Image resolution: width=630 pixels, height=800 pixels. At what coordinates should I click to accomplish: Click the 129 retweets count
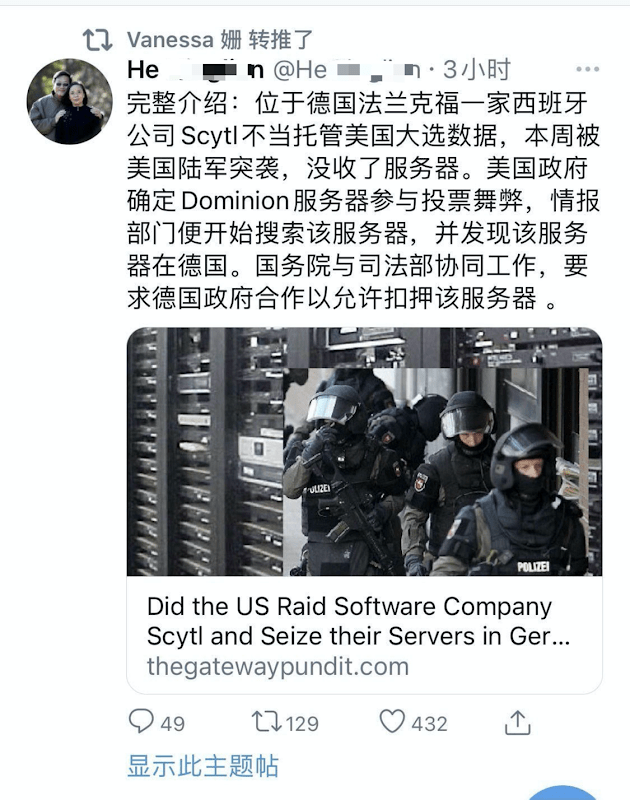click(x=302, y=723)
